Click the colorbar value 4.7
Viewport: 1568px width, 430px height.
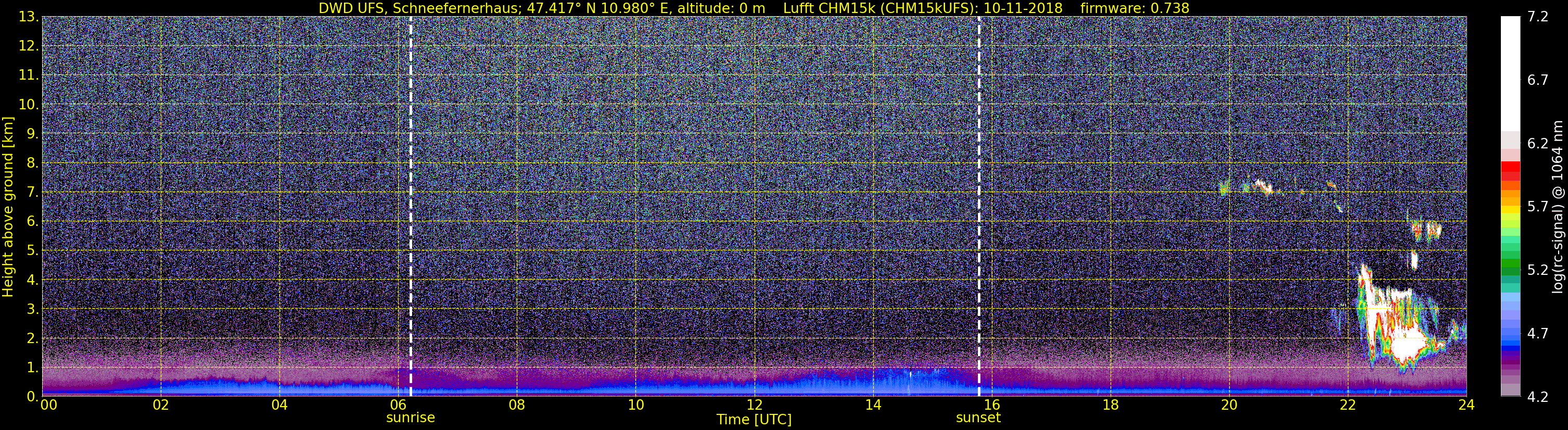(x=1538, y=334)
